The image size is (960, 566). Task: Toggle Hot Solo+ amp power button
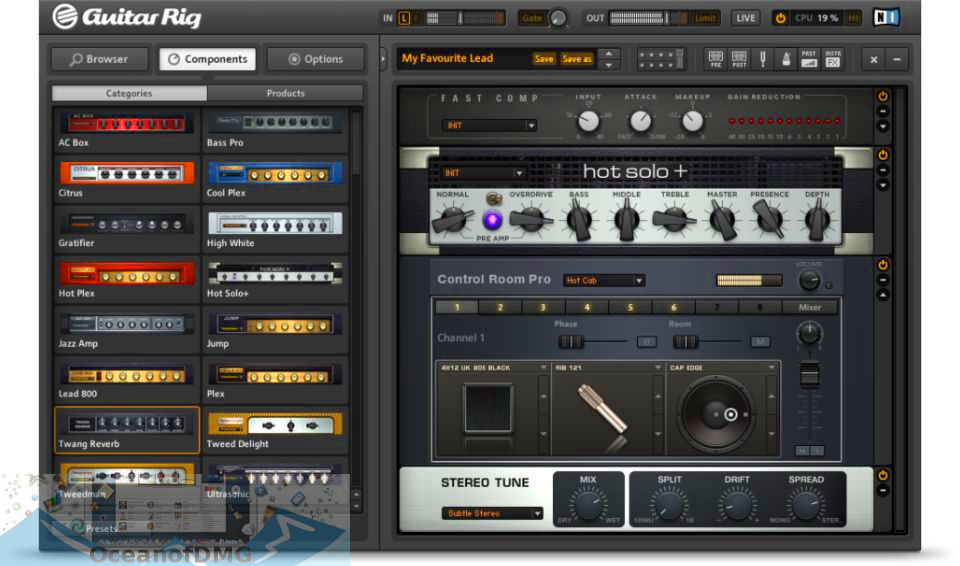click(883, 155)
